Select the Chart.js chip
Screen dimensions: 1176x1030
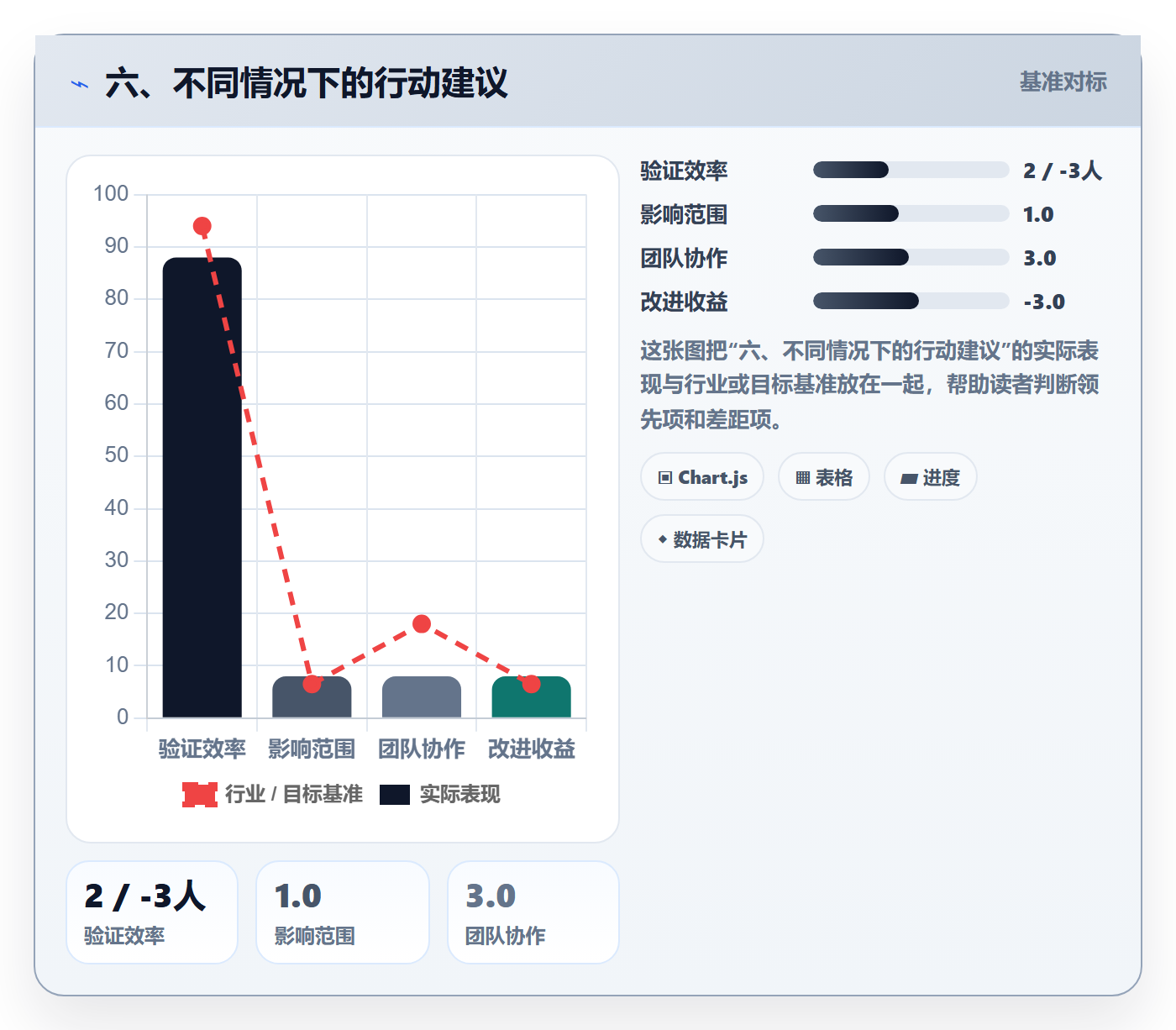pos(702,476)
